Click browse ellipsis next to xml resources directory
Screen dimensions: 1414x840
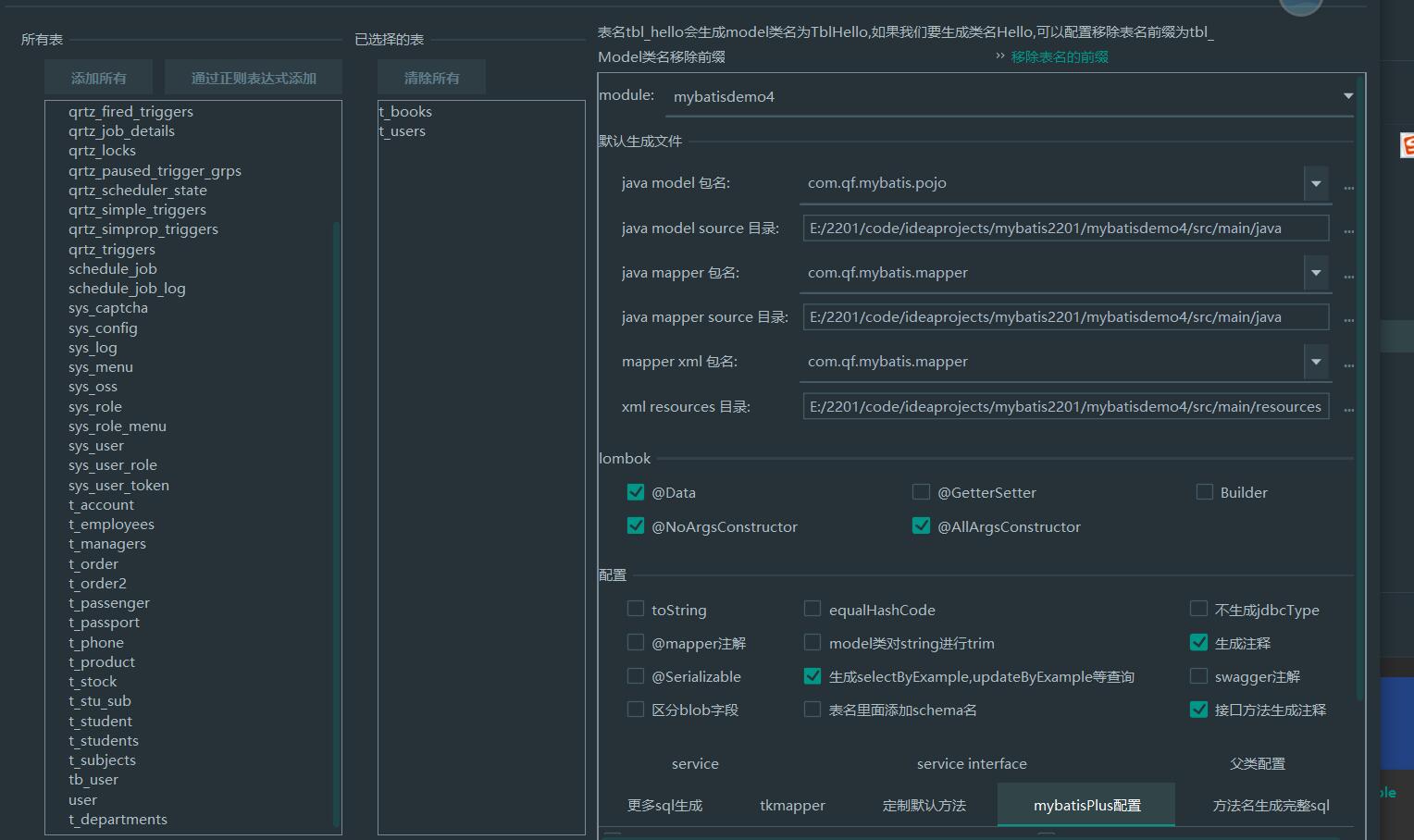pyautogui.click(x=1348, y=410)
